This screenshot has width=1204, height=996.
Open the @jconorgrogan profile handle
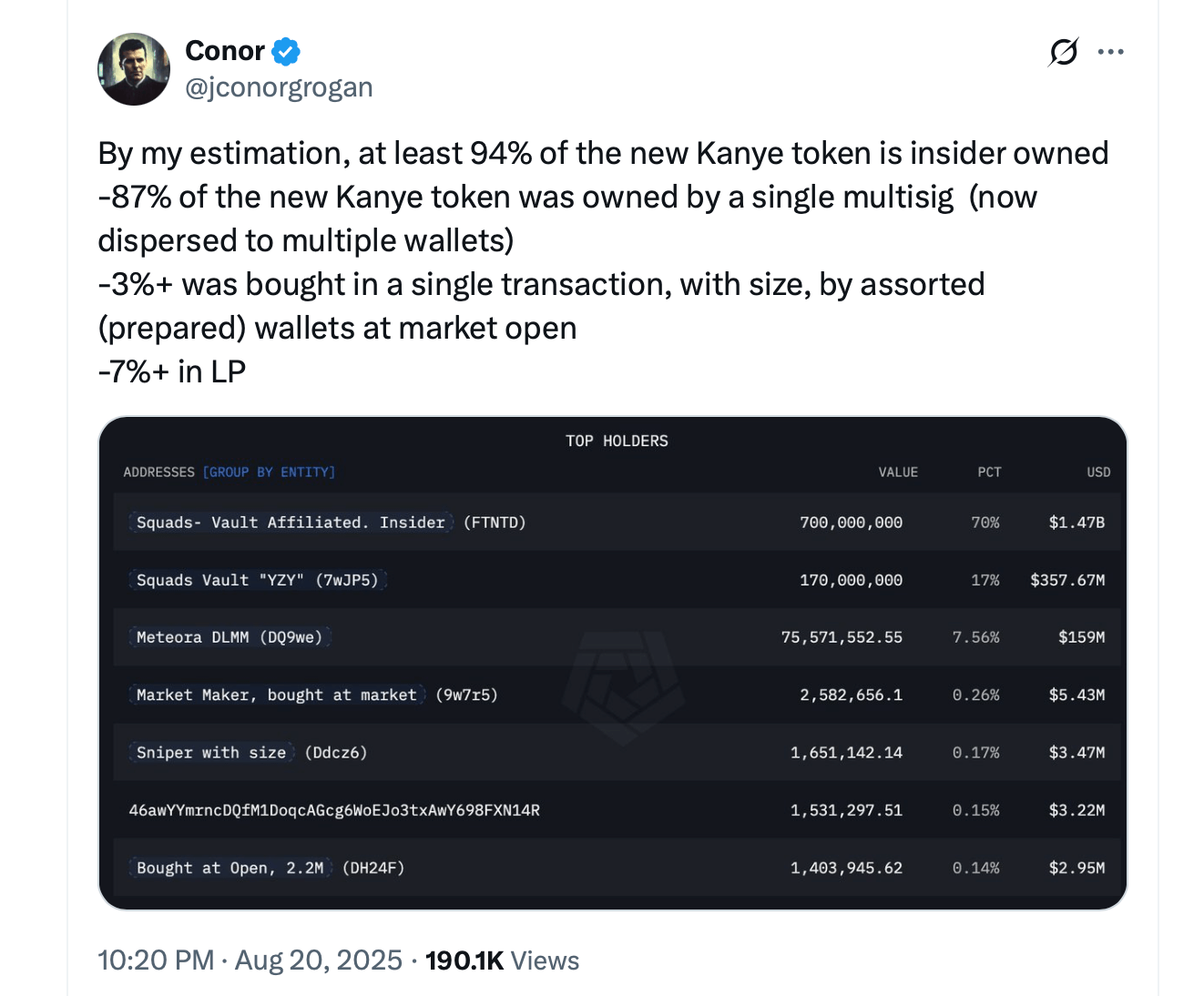click(x=279, y=86)
